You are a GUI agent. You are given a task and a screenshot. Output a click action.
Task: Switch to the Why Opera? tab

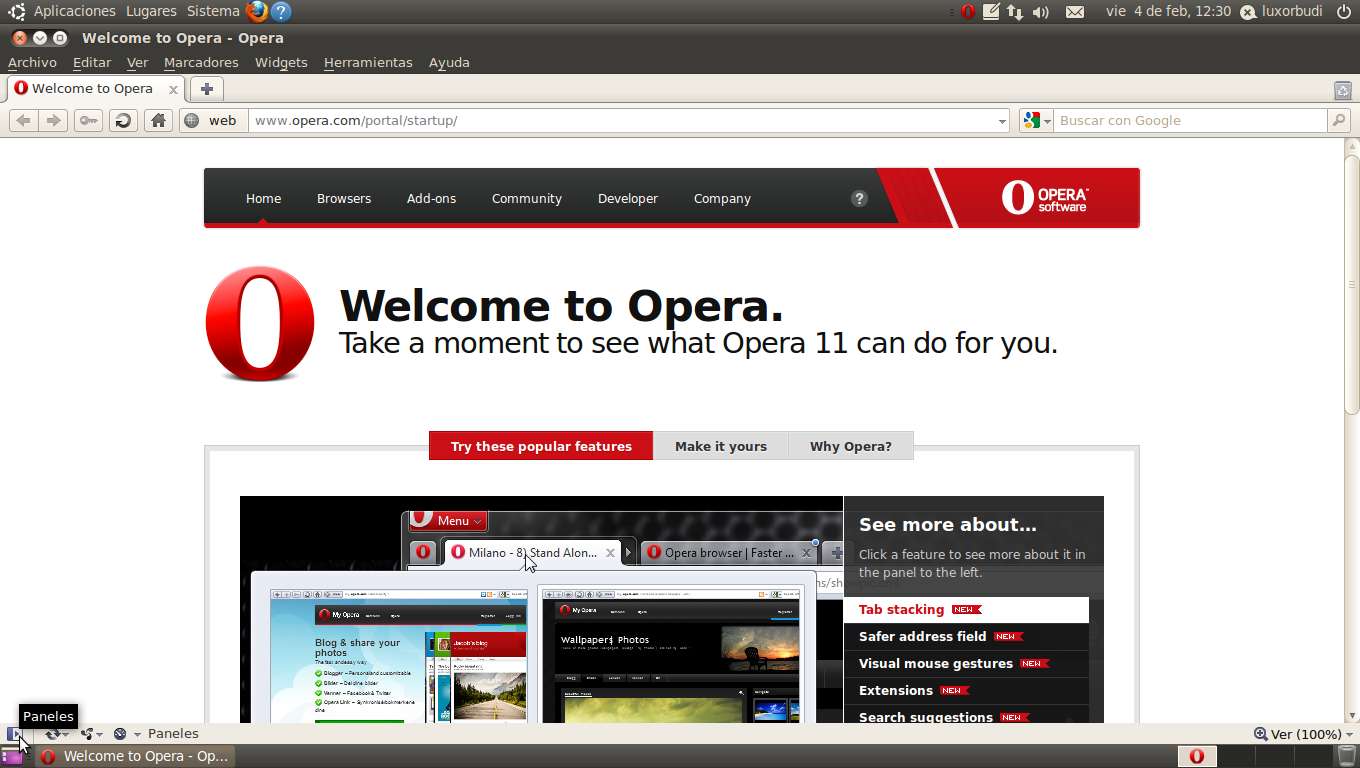851,446
